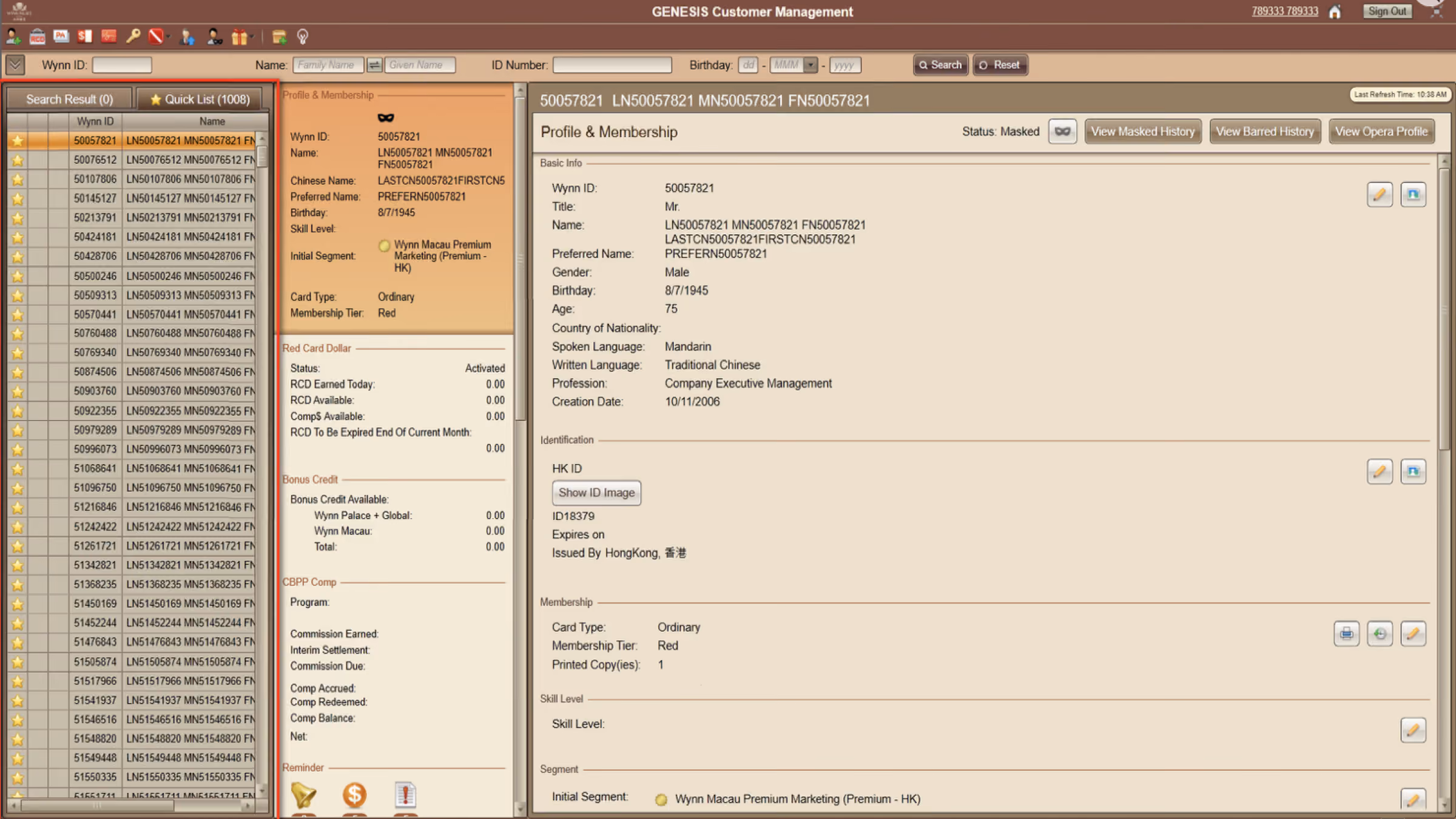The height and width of the screenshot is (819, 1456).
Task: Switch to Search Result (0) tab
Action: pyautogui.click(x=69, y=99)
